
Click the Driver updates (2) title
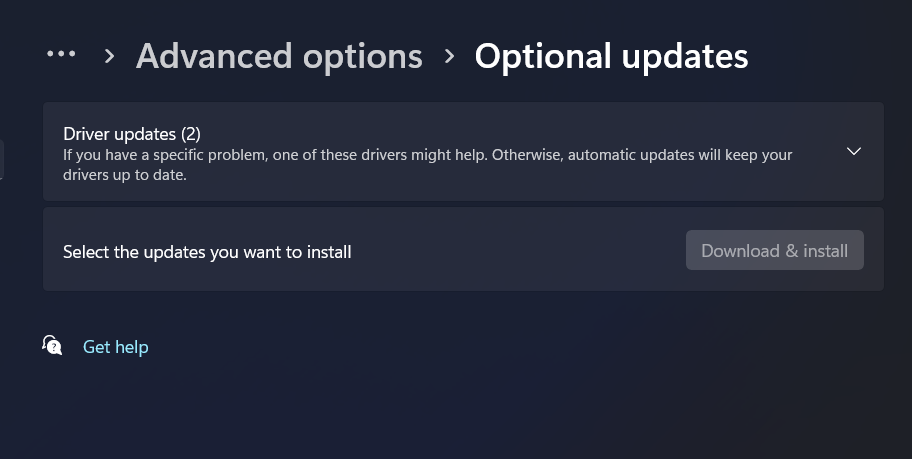point(132,133)
